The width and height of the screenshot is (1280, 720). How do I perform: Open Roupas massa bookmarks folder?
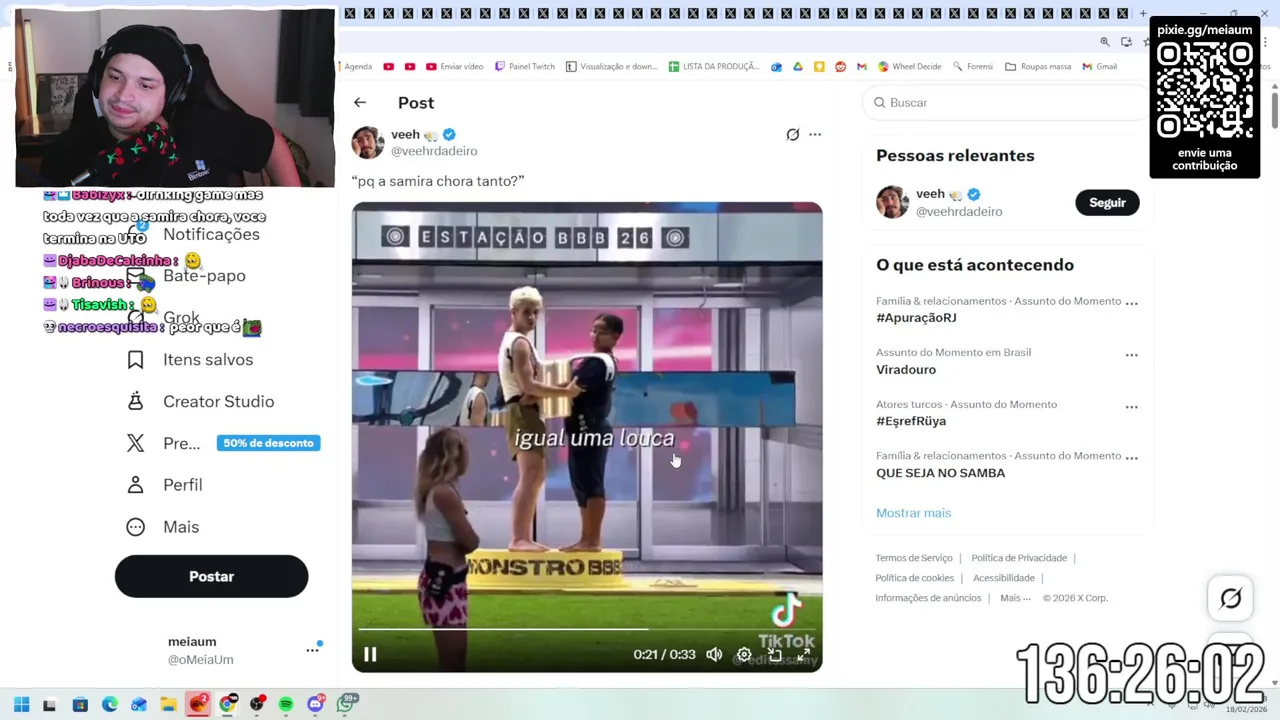tap(1038, 66)
